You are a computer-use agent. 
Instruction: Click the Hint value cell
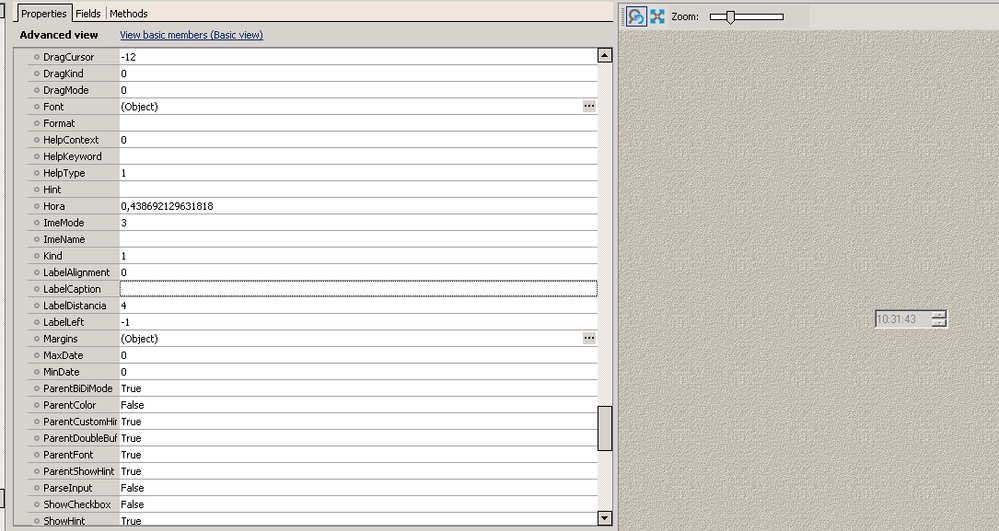click(x=359, y=189)
